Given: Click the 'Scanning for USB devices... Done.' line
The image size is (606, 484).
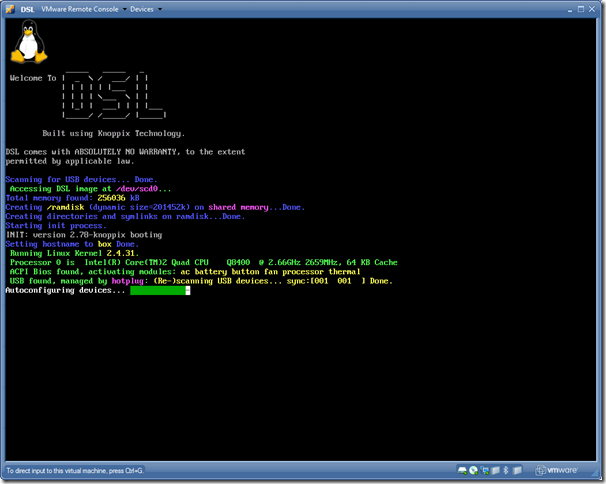Looking at the screenshot, I should click(x=81, y=179).
